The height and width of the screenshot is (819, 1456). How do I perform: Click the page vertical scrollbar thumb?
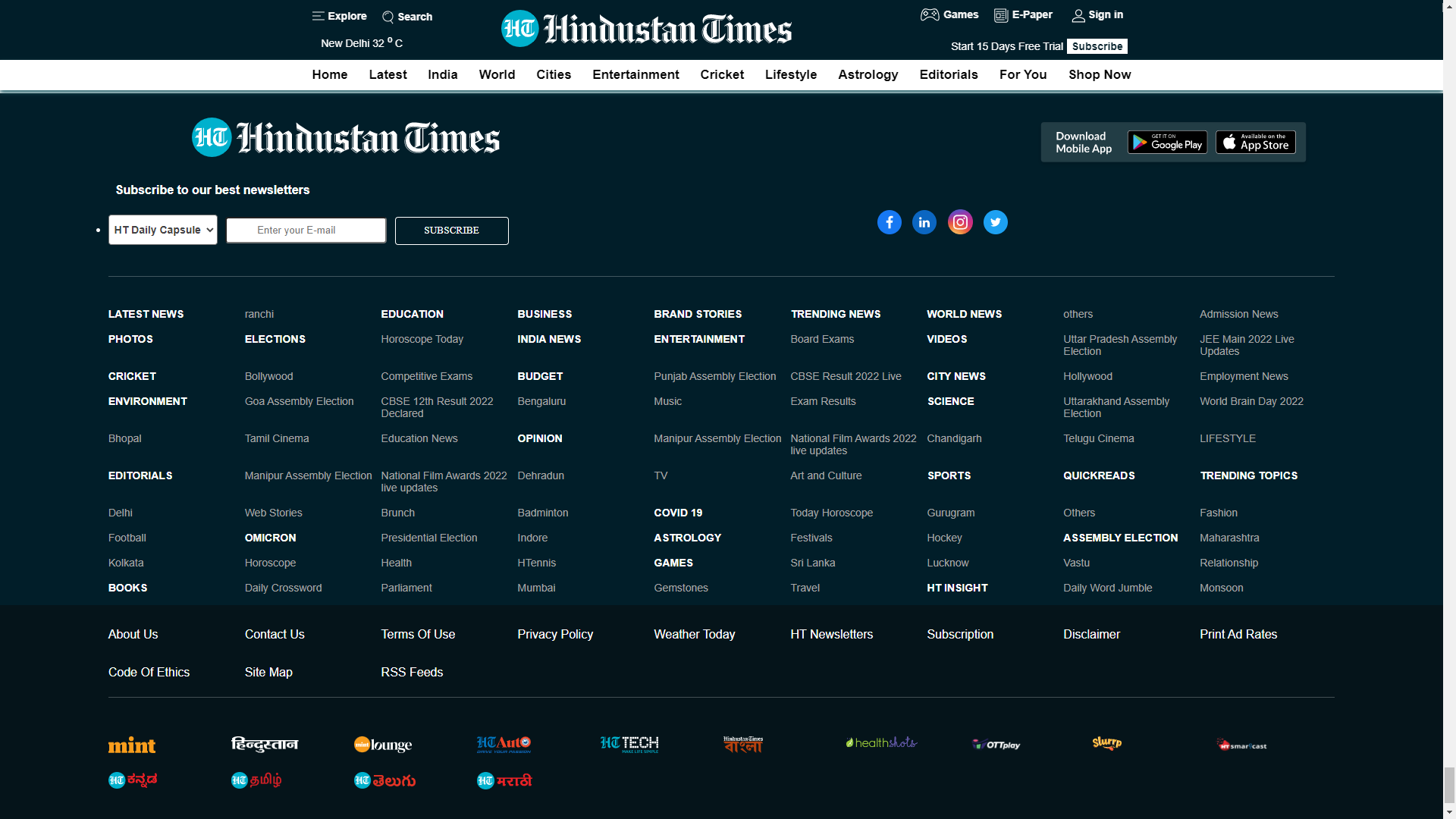(x=1448, y=784)
